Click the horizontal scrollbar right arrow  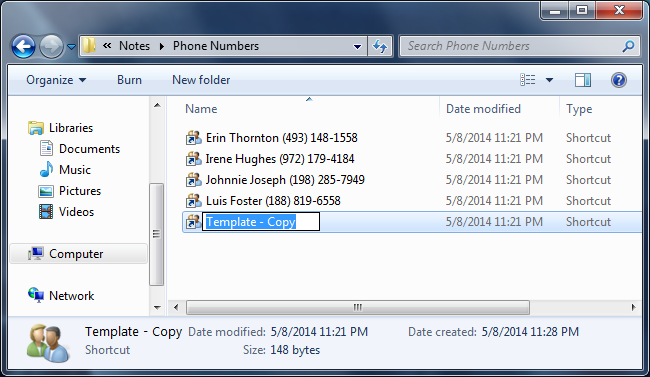(x=633, y=307)
